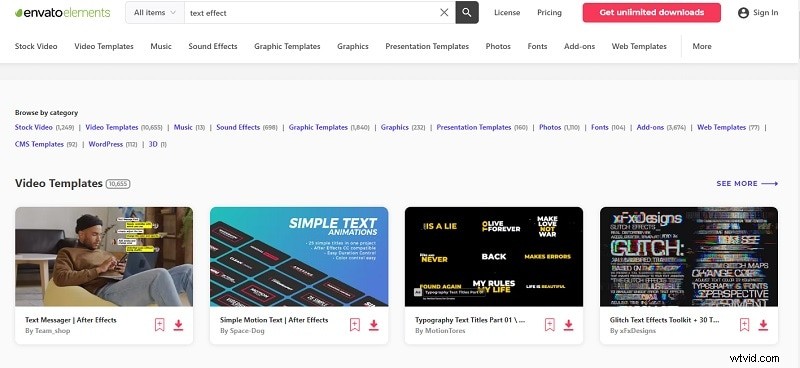Open Presentation Templates in the top navigation

click(427, 46)
